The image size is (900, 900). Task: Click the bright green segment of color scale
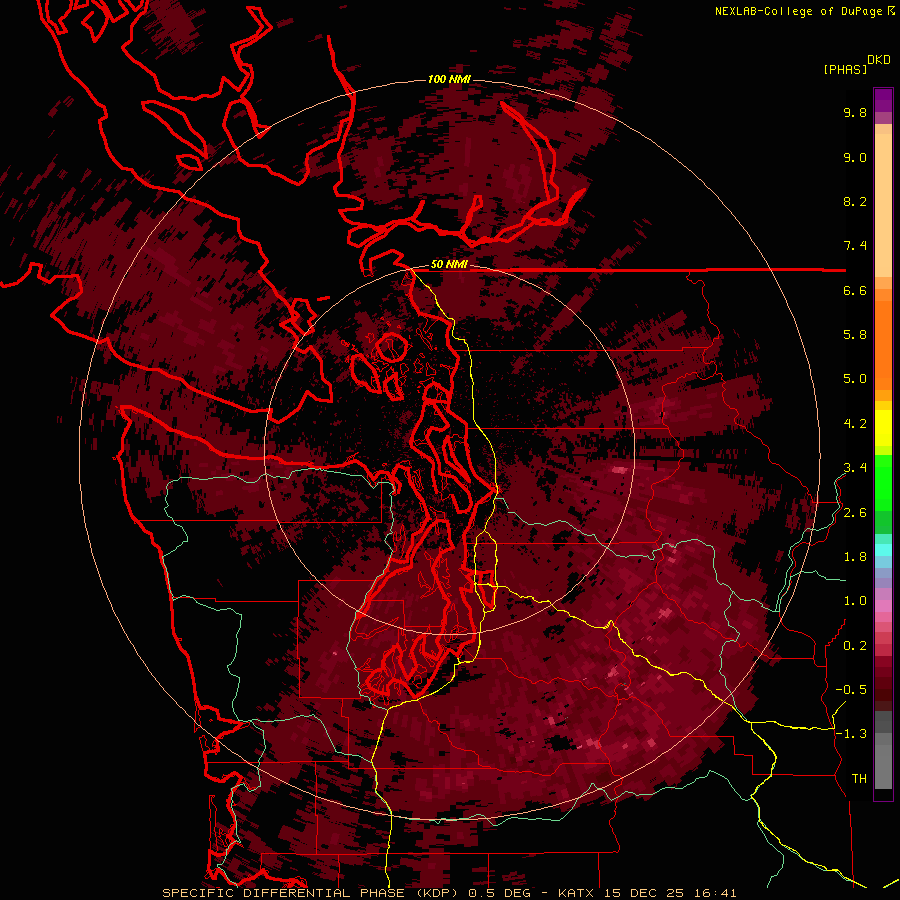[883, 482]
